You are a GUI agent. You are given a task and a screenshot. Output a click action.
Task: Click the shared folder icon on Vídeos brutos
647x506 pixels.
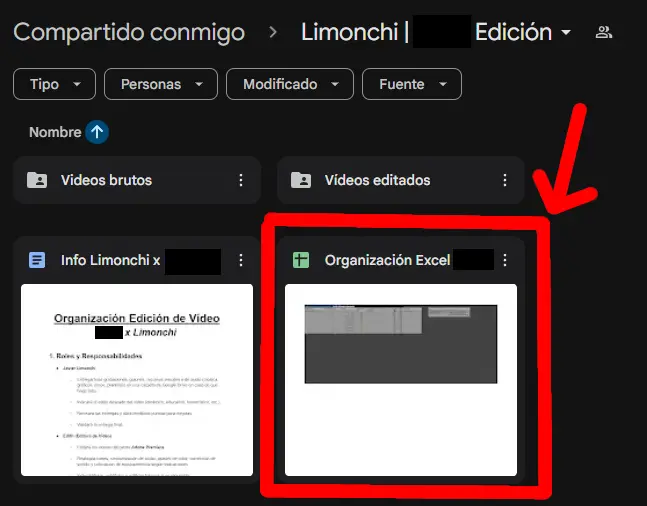[x=37, y=181]
